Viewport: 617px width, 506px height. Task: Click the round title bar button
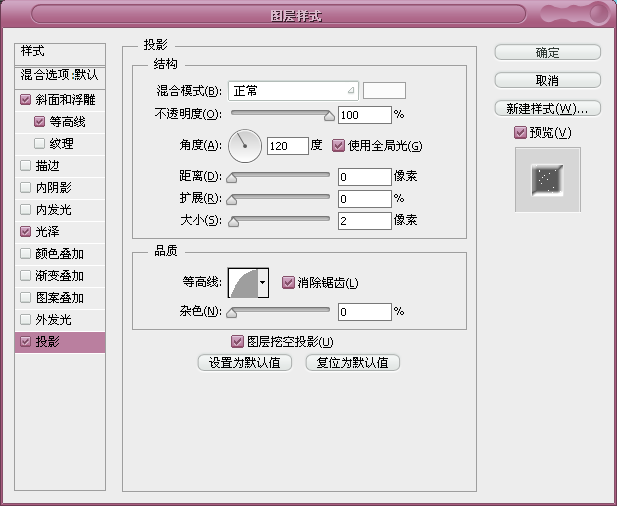pyautogui.click(x=599, y=13)
